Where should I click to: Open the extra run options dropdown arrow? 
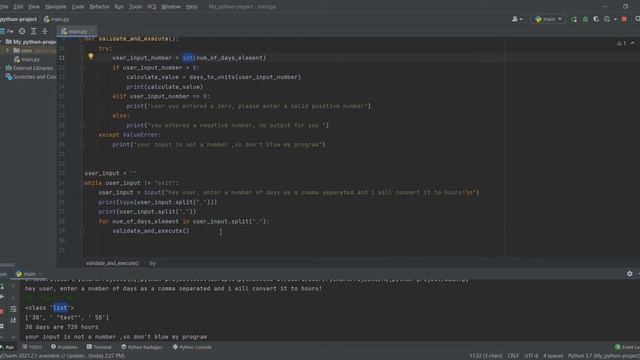point(616,19)
